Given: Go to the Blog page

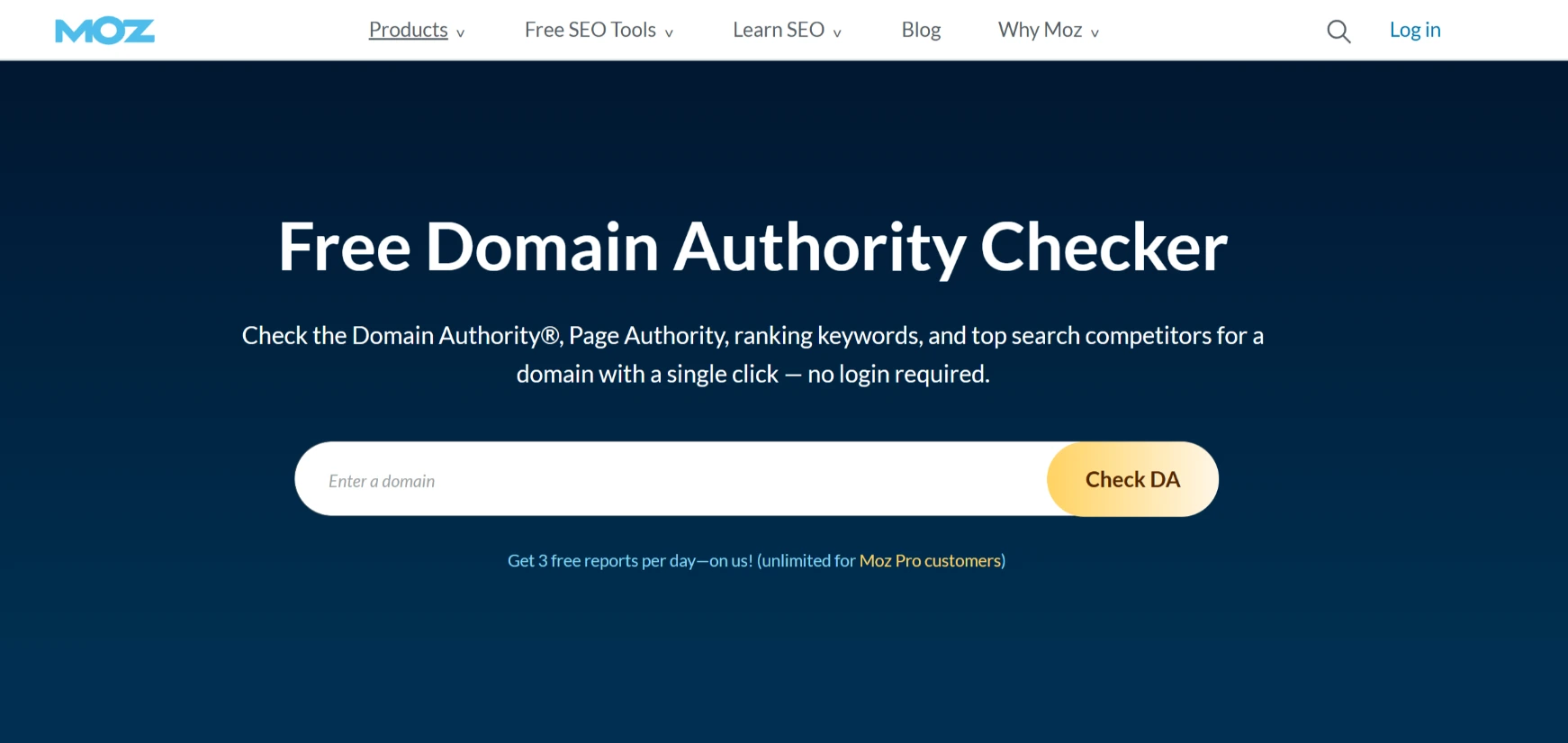Looking at the screenshot, I should pos(921,30).
